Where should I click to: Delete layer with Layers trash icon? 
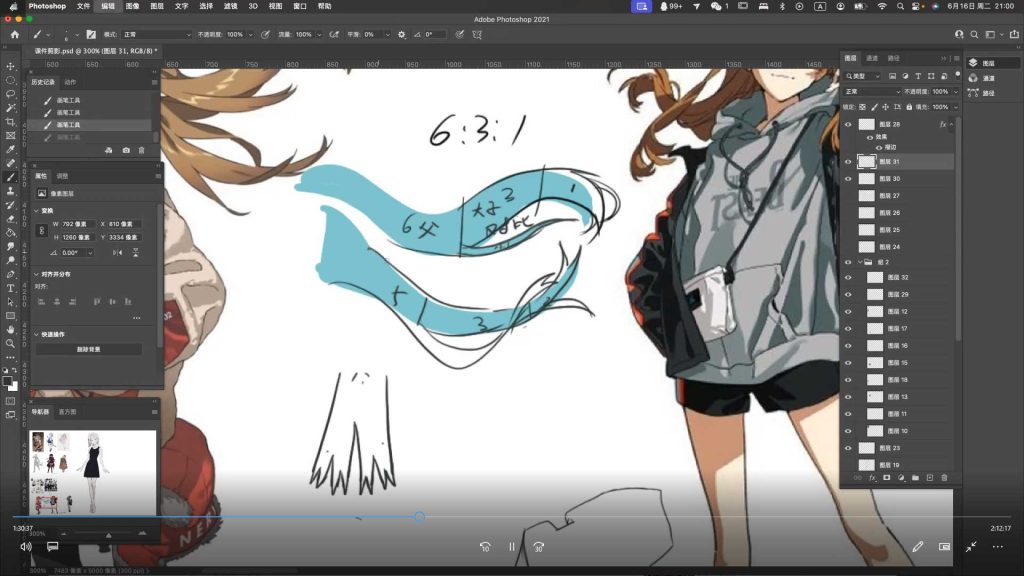tap(944, 478)
